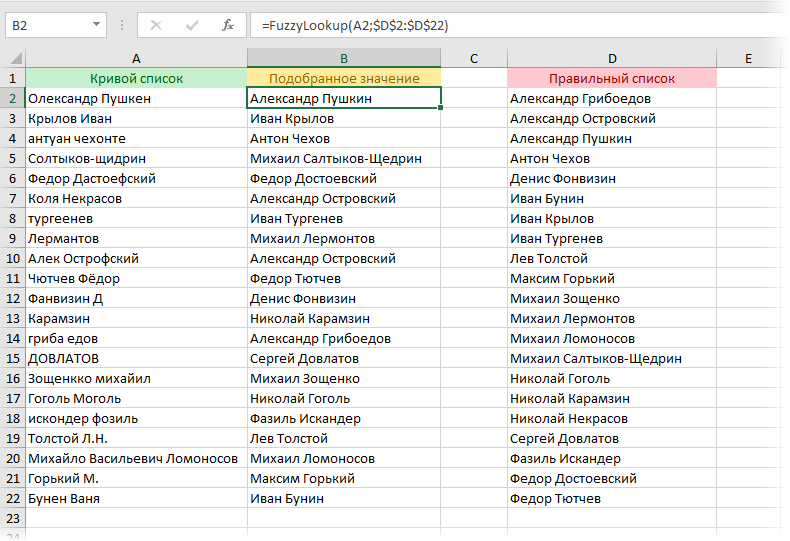Select column B header

click(344, 58)
